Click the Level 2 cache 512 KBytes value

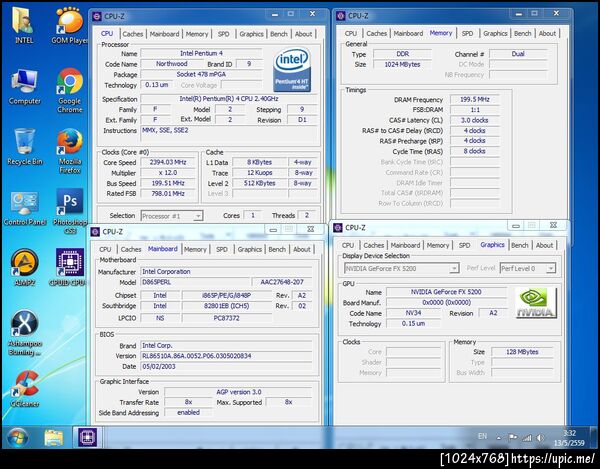tap(260, 183)
